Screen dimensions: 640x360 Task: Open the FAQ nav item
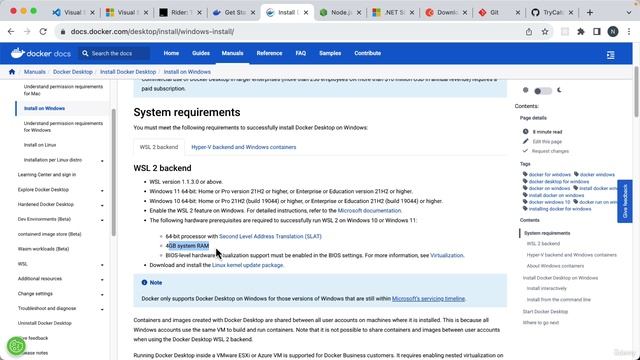(300, 53)
